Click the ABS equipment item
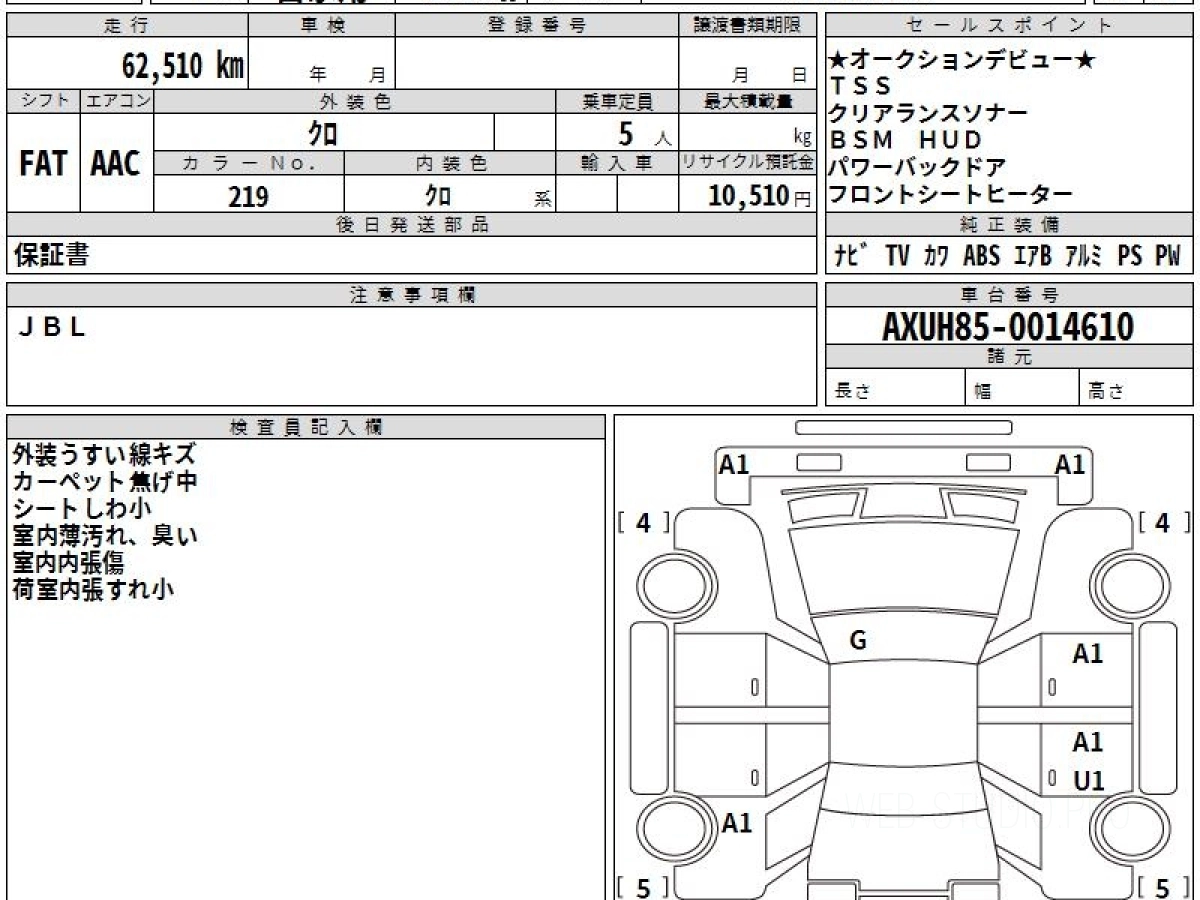The height and width of the screenshot is (900, 1200). 982,256
